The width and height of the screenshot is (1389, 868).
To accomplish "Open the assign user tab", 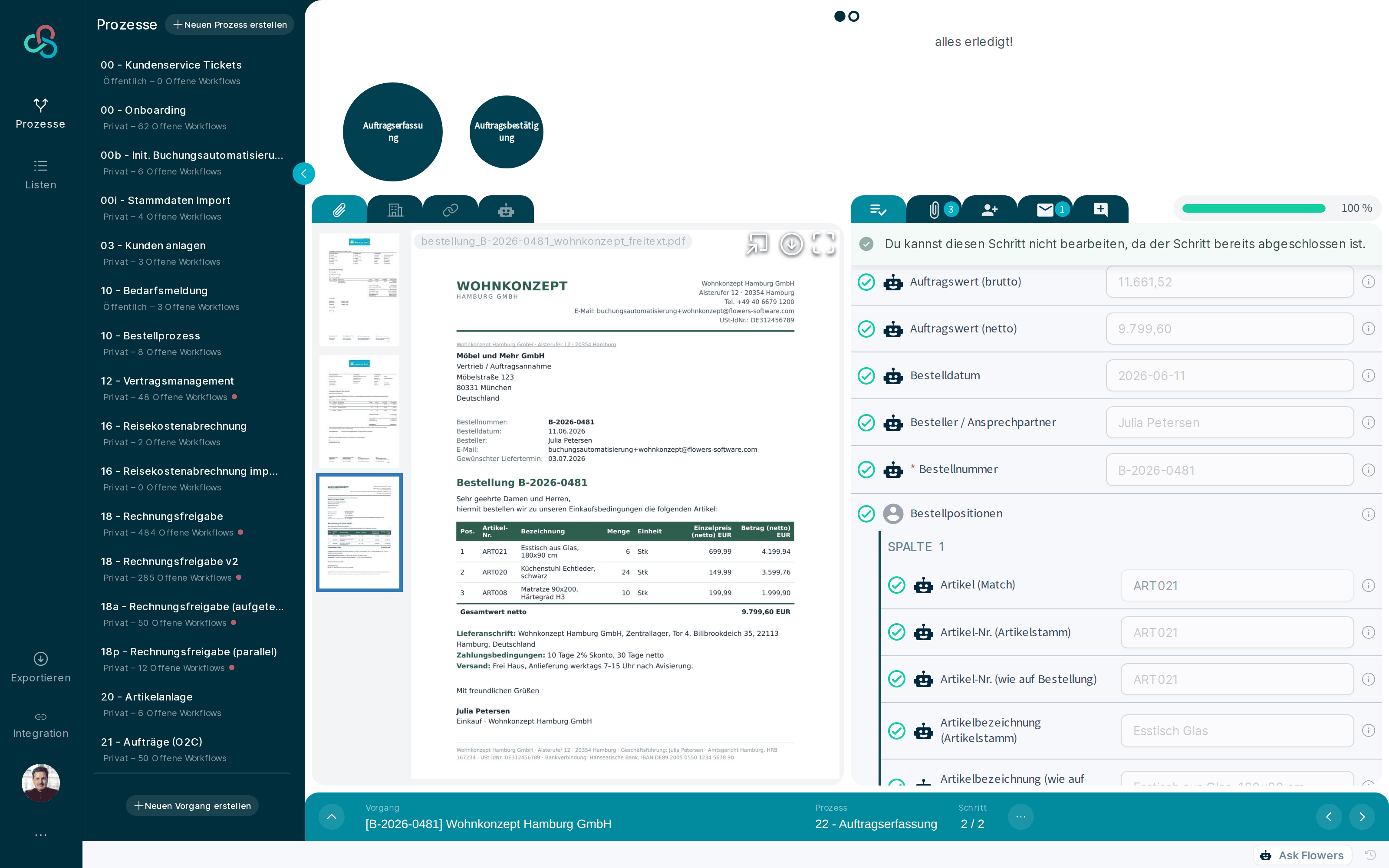I will click(x=990, y=210).
